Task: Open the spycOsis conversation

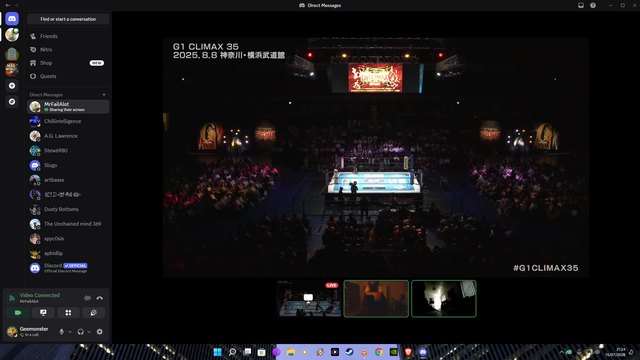Action: pos(68,239)
